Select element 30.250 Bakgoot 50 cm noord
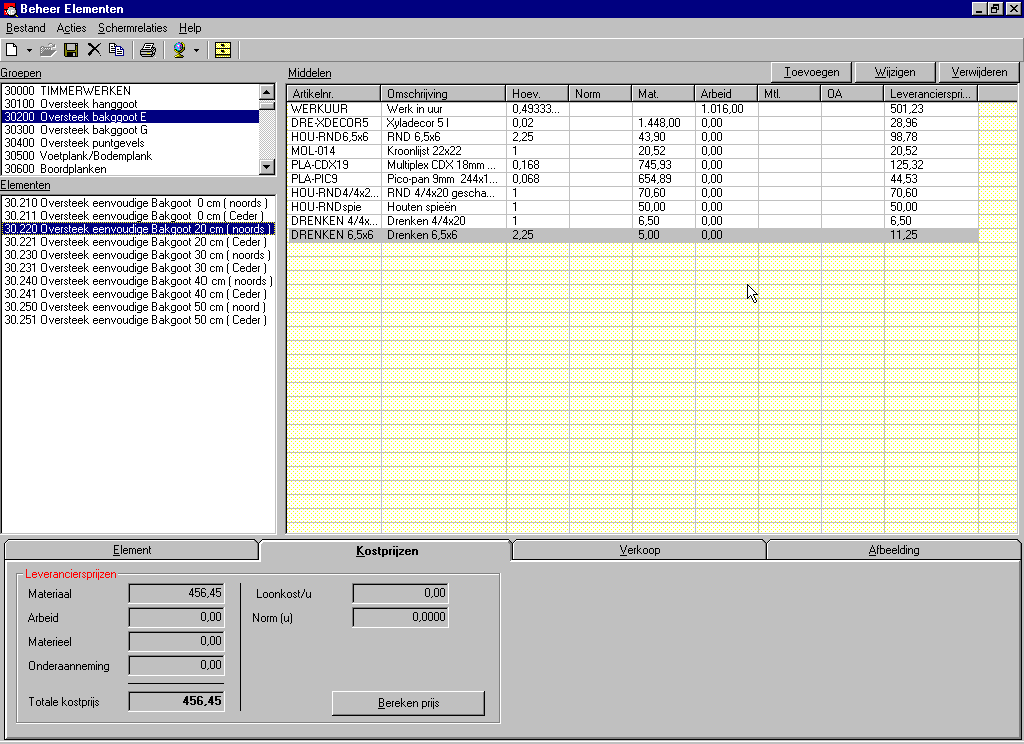This screenshot has height=744, width=1024. (x=138, y=308)
